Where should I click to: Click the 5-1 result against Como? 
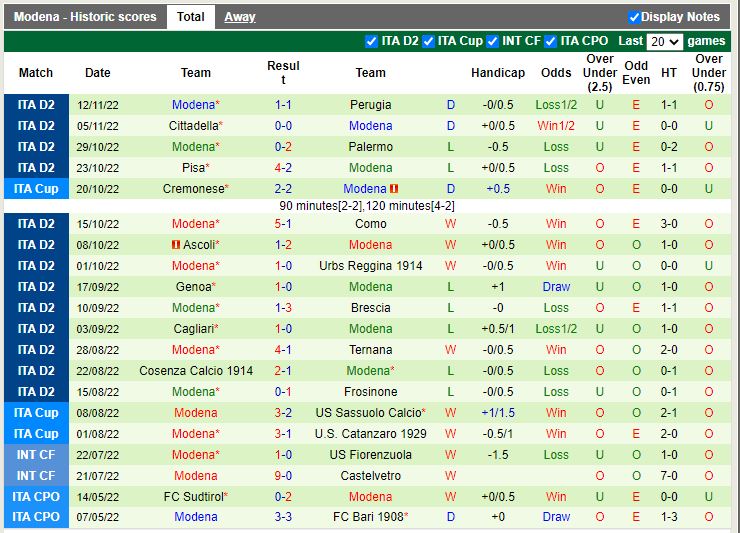[283, 224]
